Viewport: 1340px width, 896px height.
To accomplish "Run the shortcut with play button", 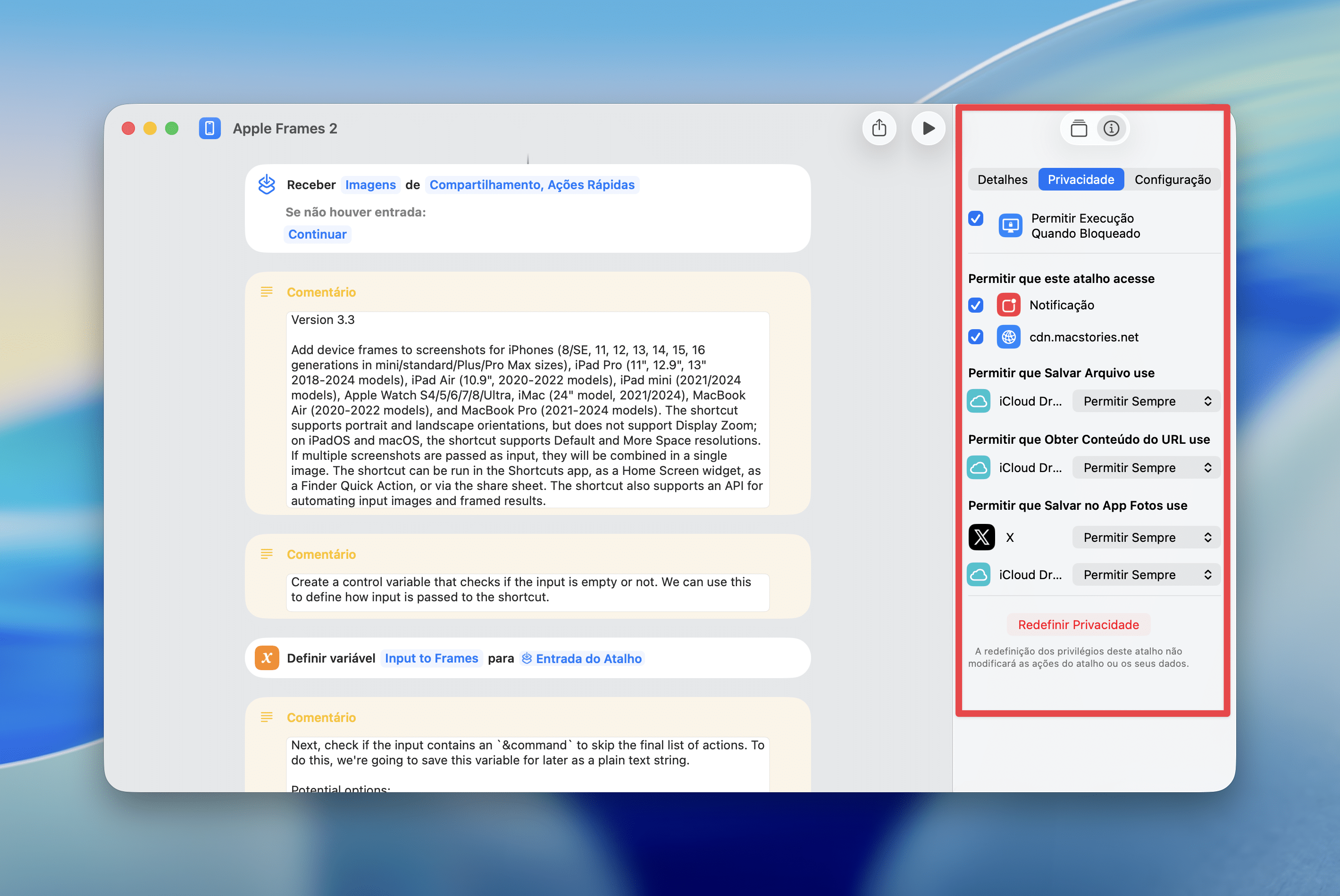I will (x=928, y=128).
